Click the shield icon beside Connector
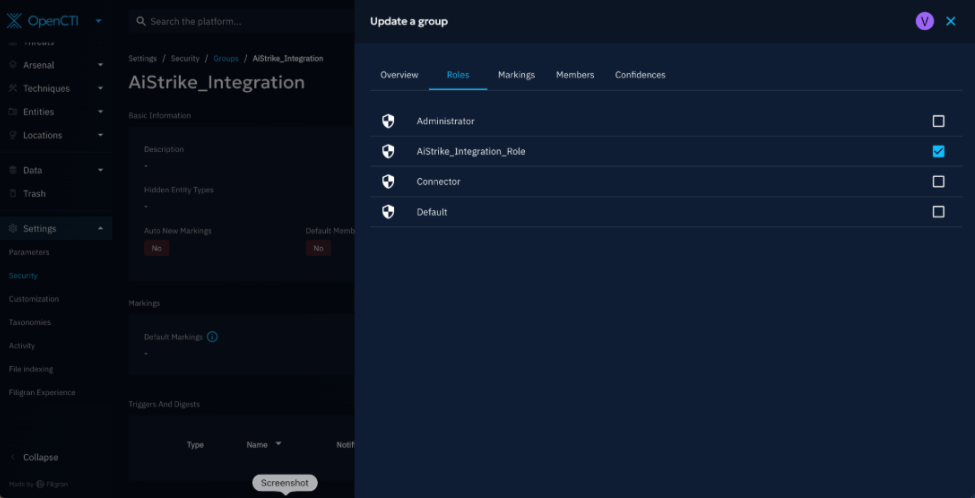Image resolution: width=975 pixels, height=498 pixels. (x=388, y=182)
